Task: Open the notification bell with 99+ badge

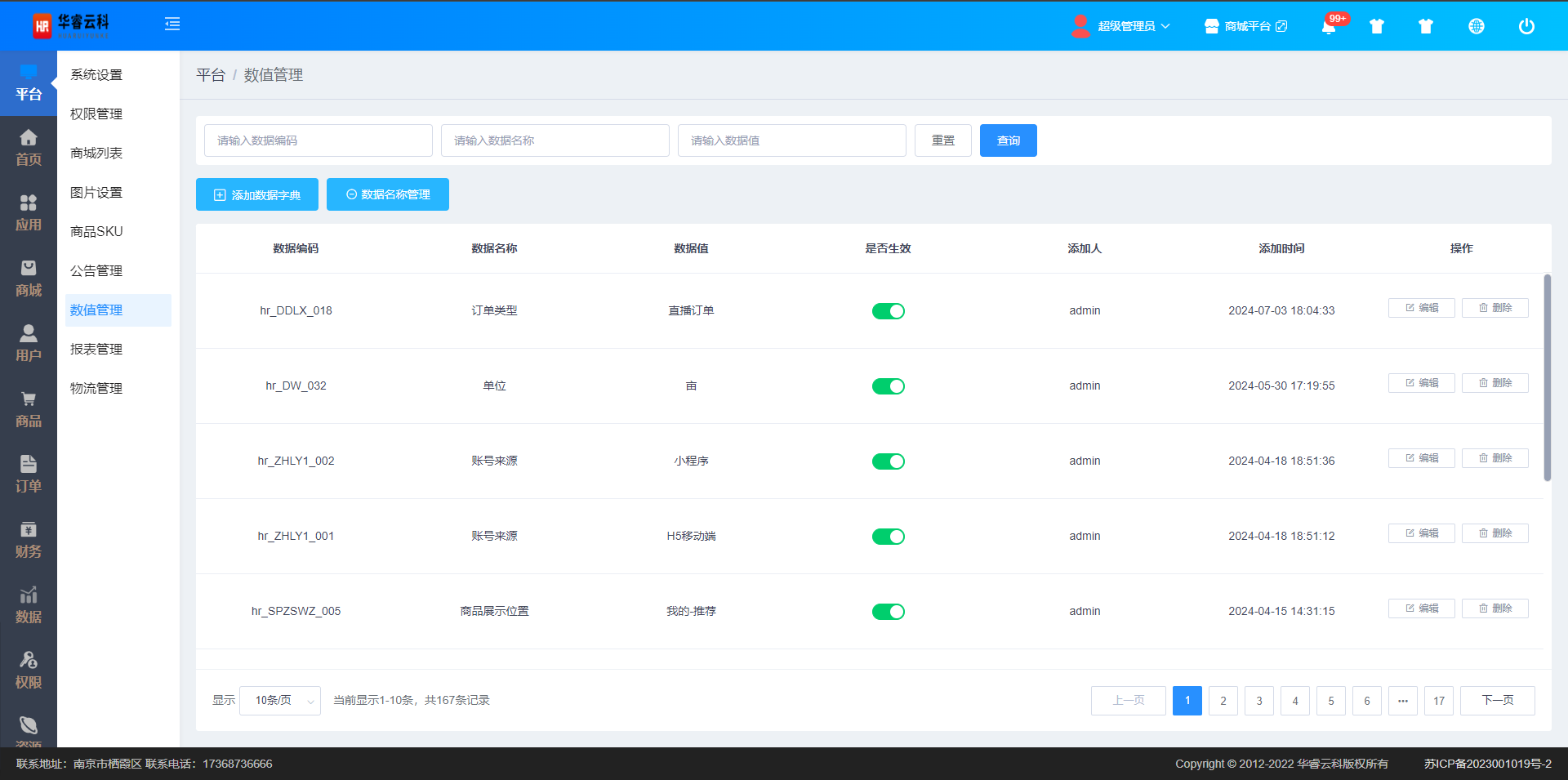Action: (1329, 26)
